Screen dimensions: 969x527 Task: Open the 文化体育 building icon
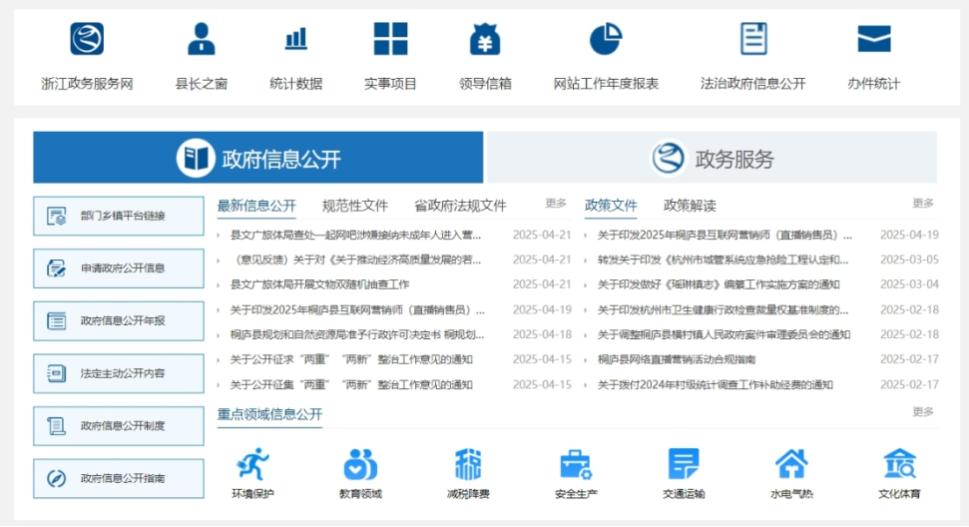[900, 464]
